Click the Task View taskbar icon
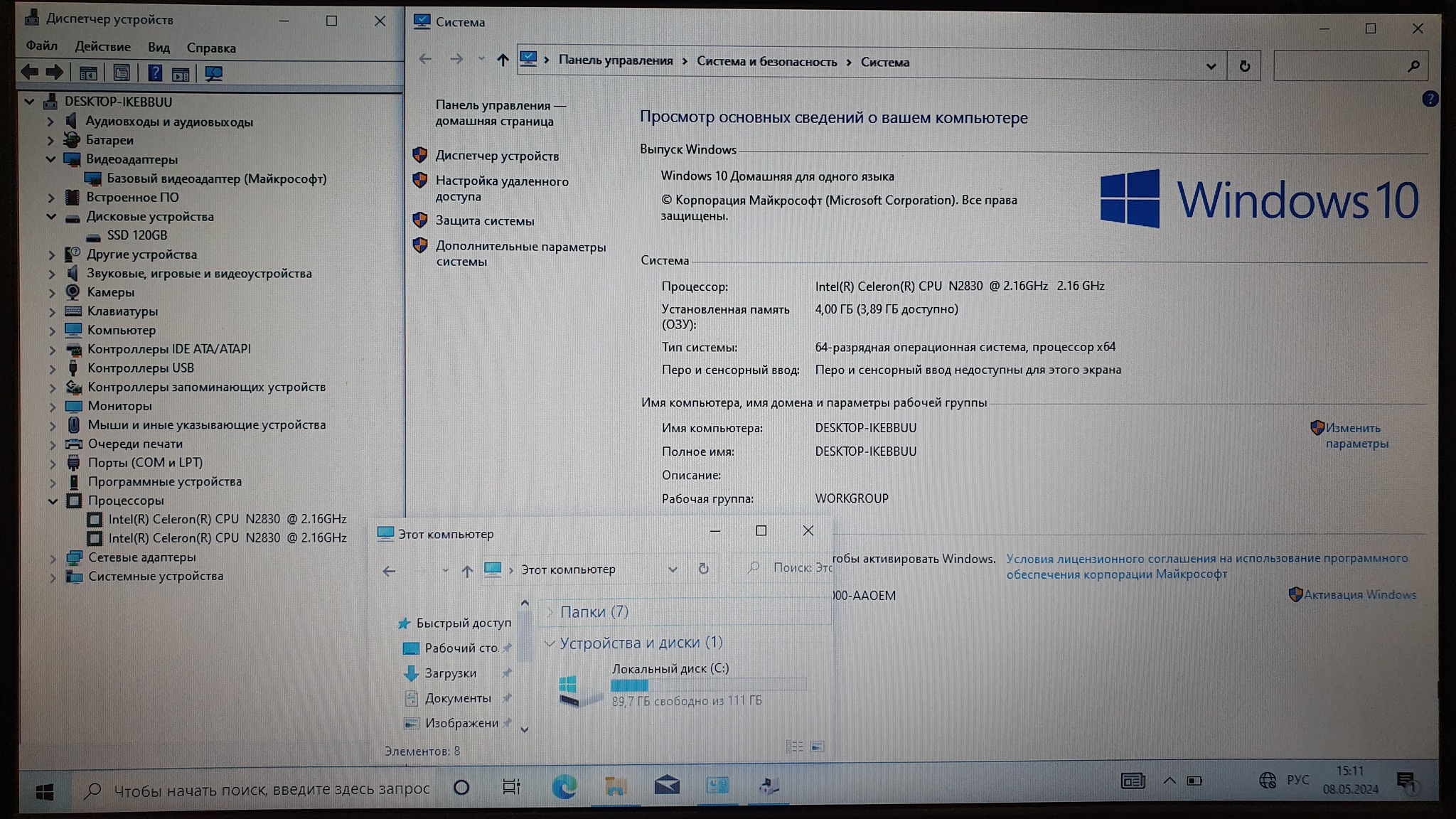The image size is (1456, 819). (x=511, y=787)
